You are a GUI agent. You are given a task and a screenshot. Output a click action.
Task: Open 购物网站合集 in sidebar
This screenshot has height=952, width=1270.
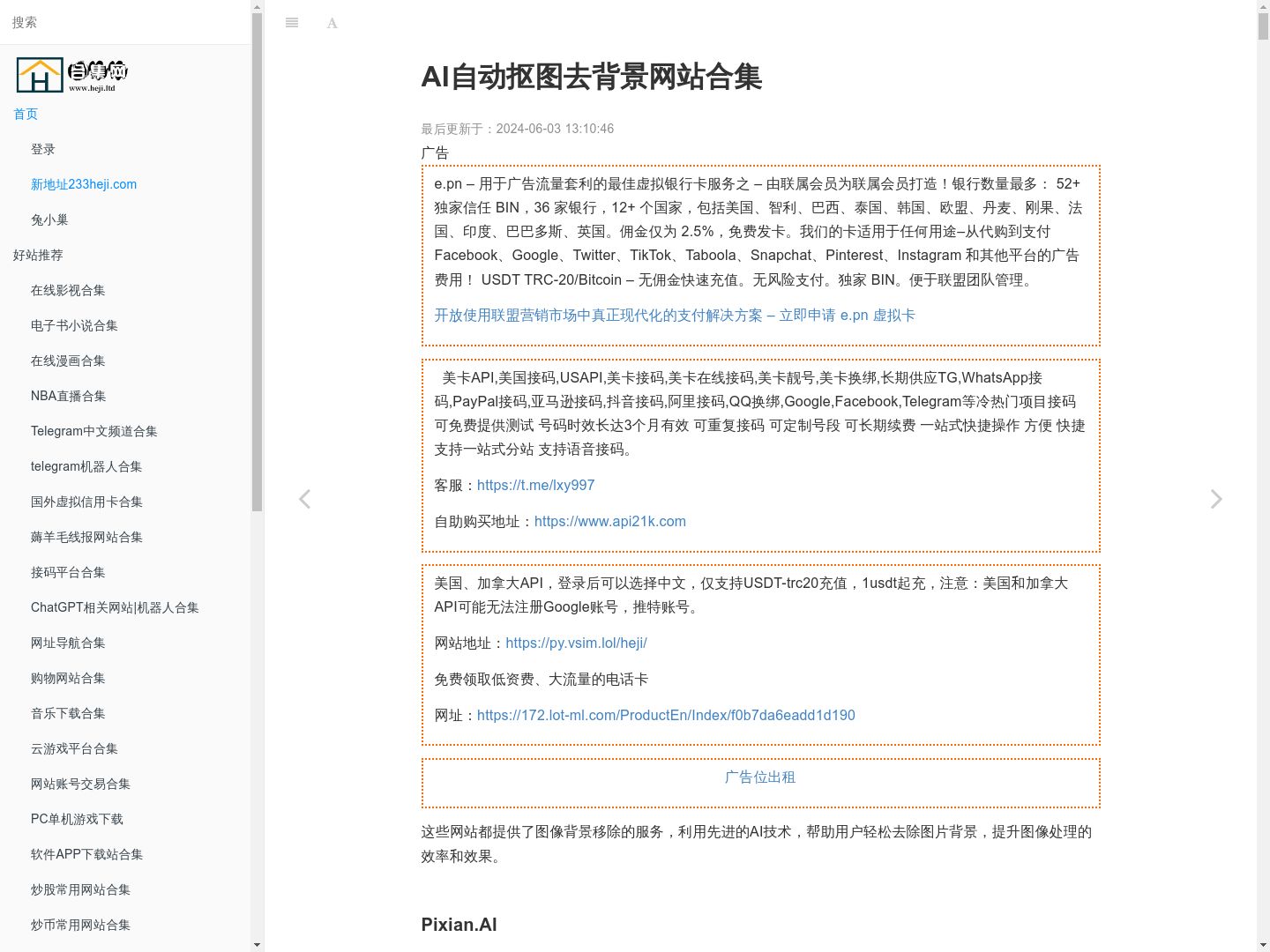click(68, 678)
